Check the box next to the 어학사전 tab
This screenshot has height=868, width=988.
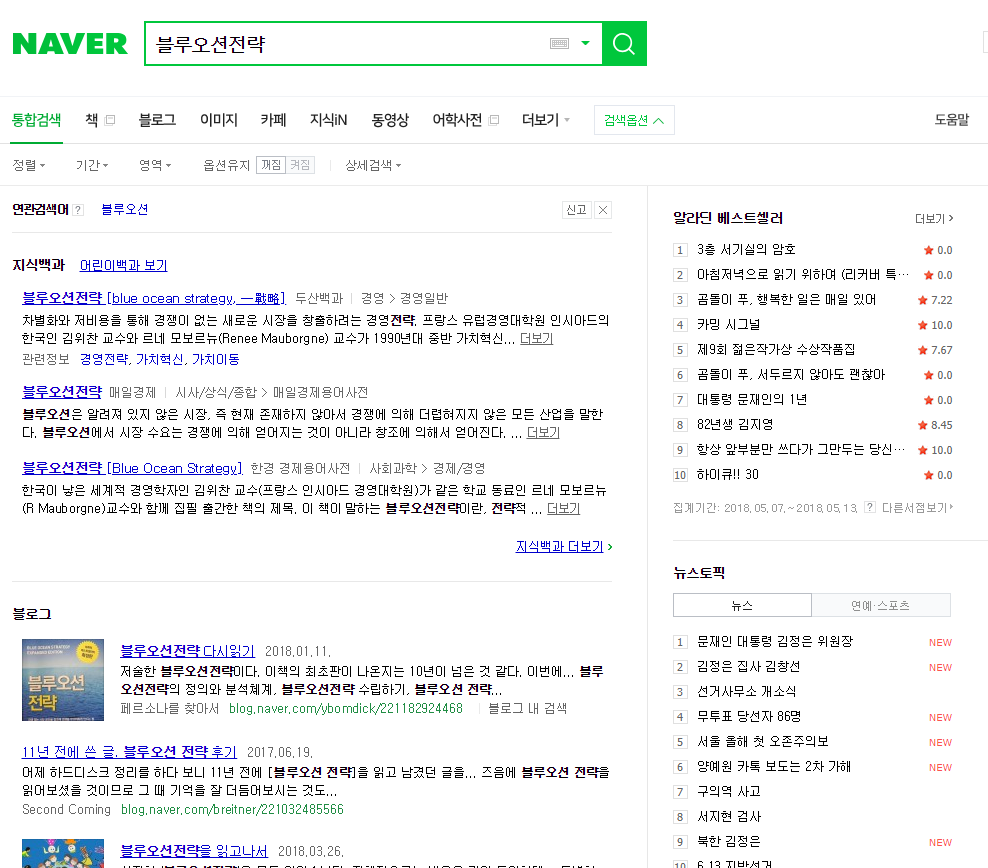(494, 118)
